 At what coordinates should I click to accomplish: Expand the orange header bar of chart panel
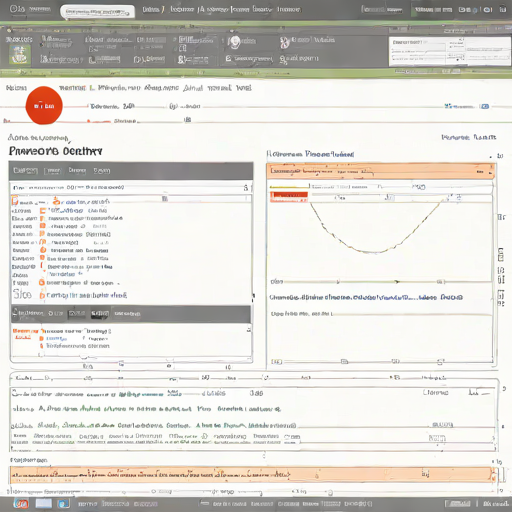coord(380,171)
